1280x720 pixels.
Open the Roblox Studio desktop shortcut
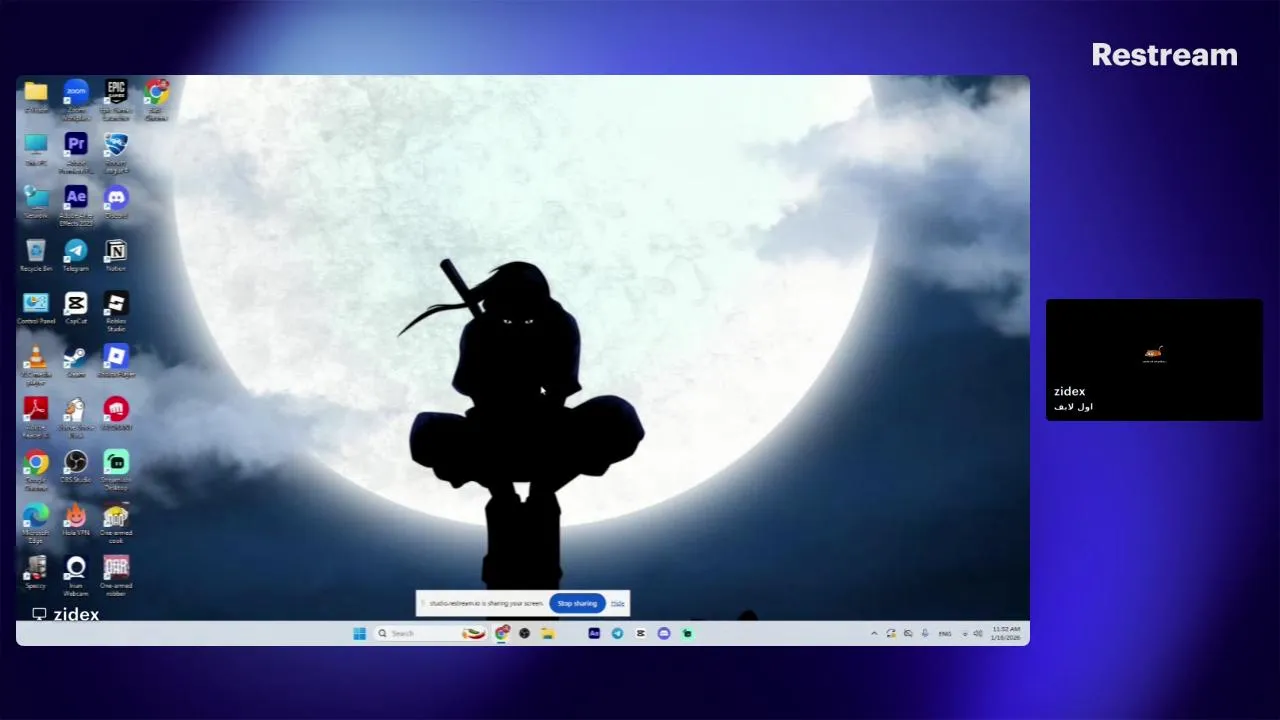pos(116,311)
